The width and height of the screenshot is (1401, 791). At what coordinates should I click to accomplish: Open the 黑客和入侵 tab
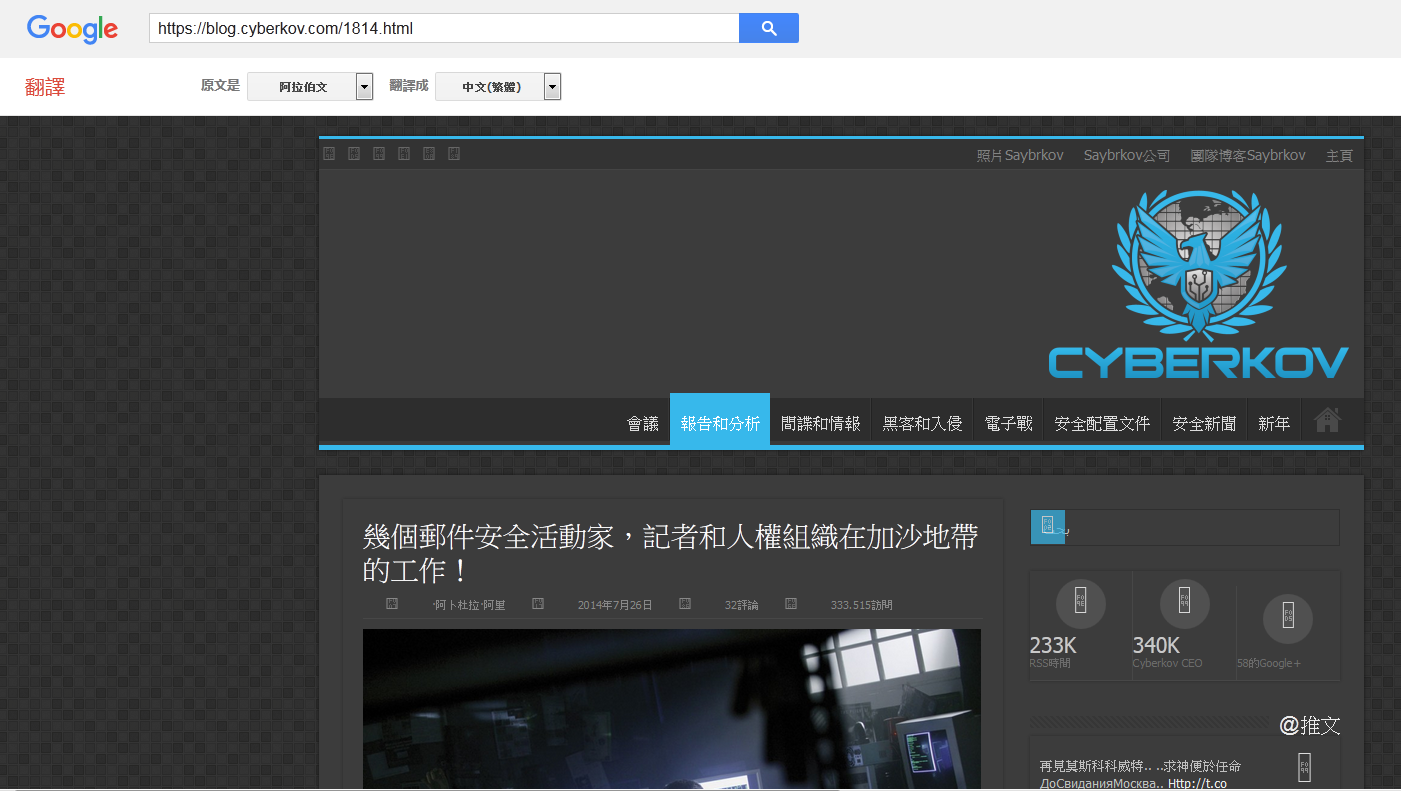click(x=922, y=424)
